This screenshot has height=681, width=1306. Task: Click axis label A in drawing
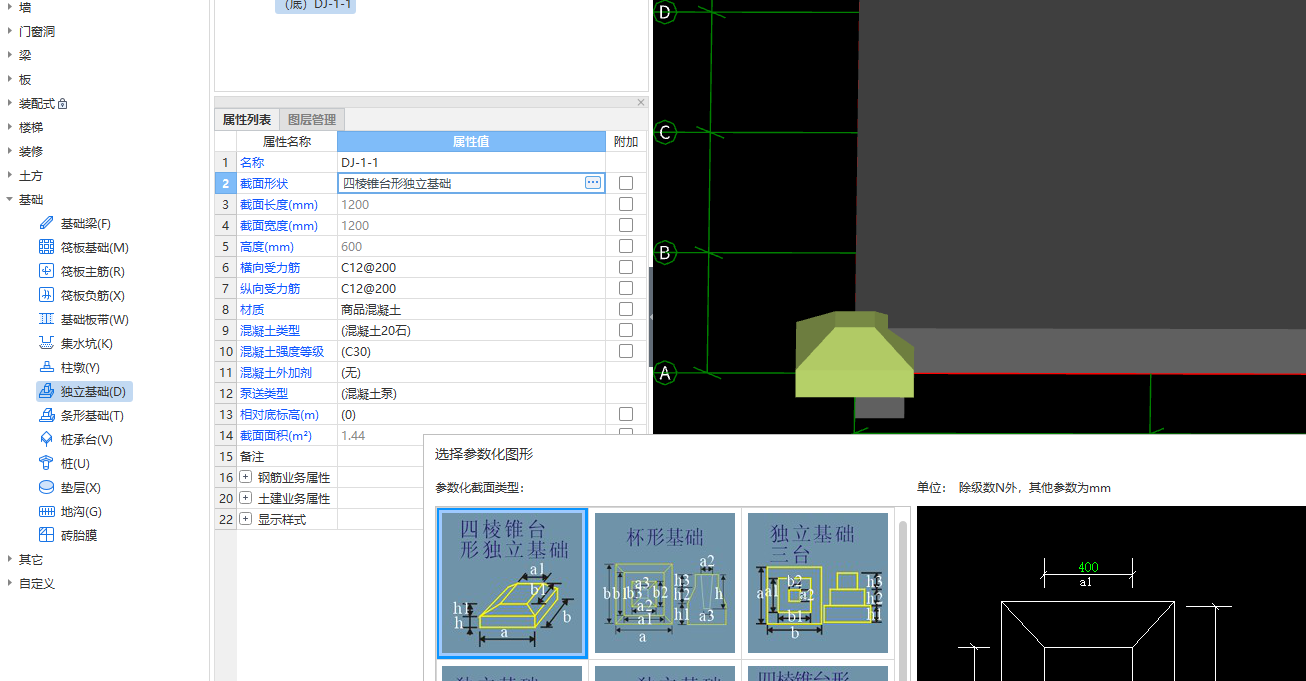tap(664, 374)
